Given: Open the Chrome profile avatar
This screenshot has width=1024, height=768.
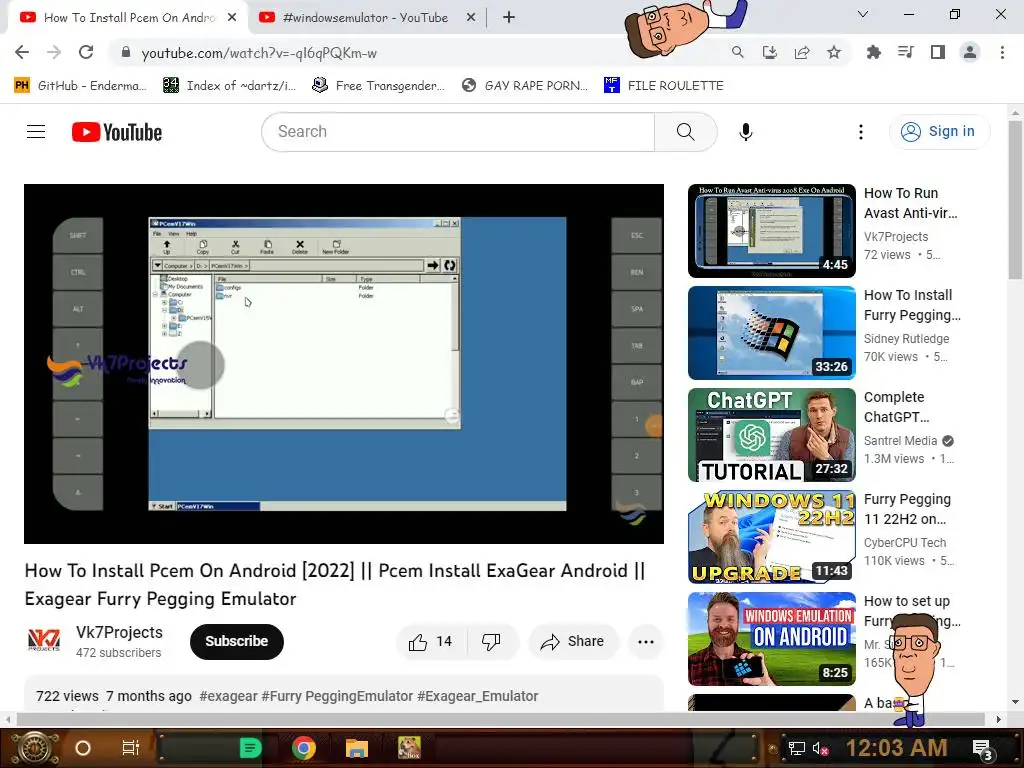Looking at the screenshot, I should pyautogui.click(x=970, y=52).
